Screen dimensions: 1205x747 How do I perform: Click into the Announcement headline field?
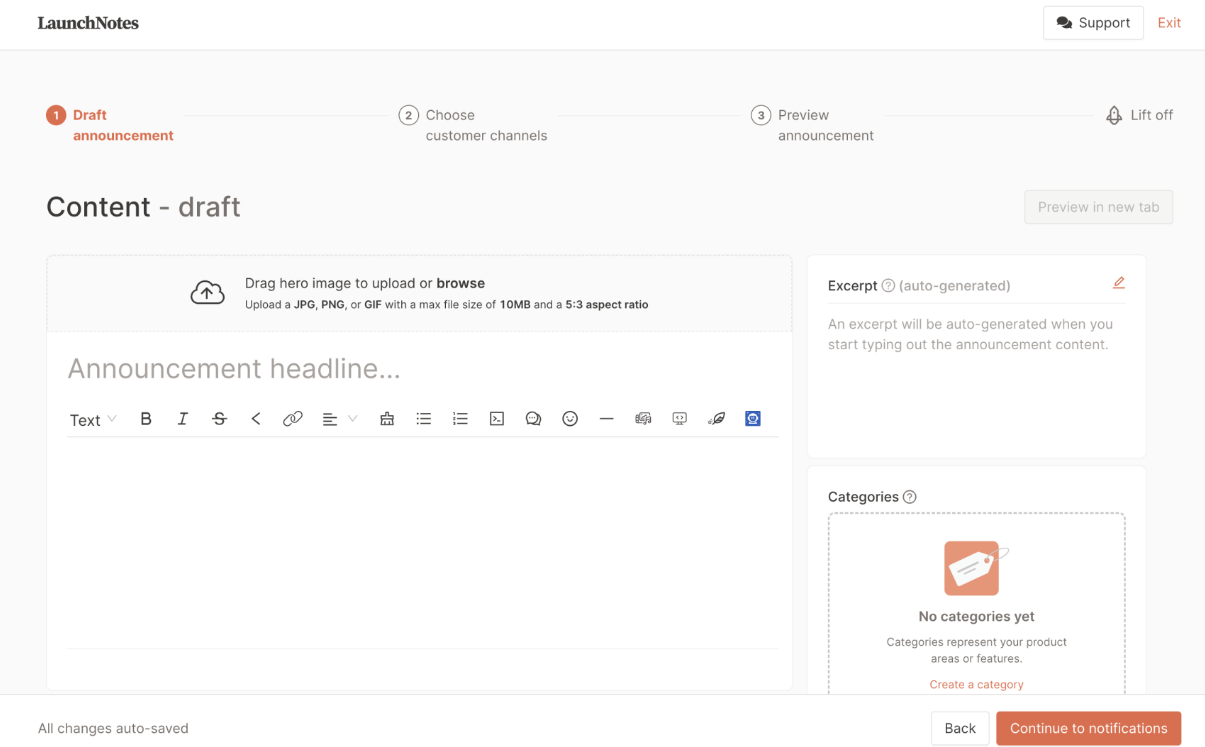tap(420, 369)
